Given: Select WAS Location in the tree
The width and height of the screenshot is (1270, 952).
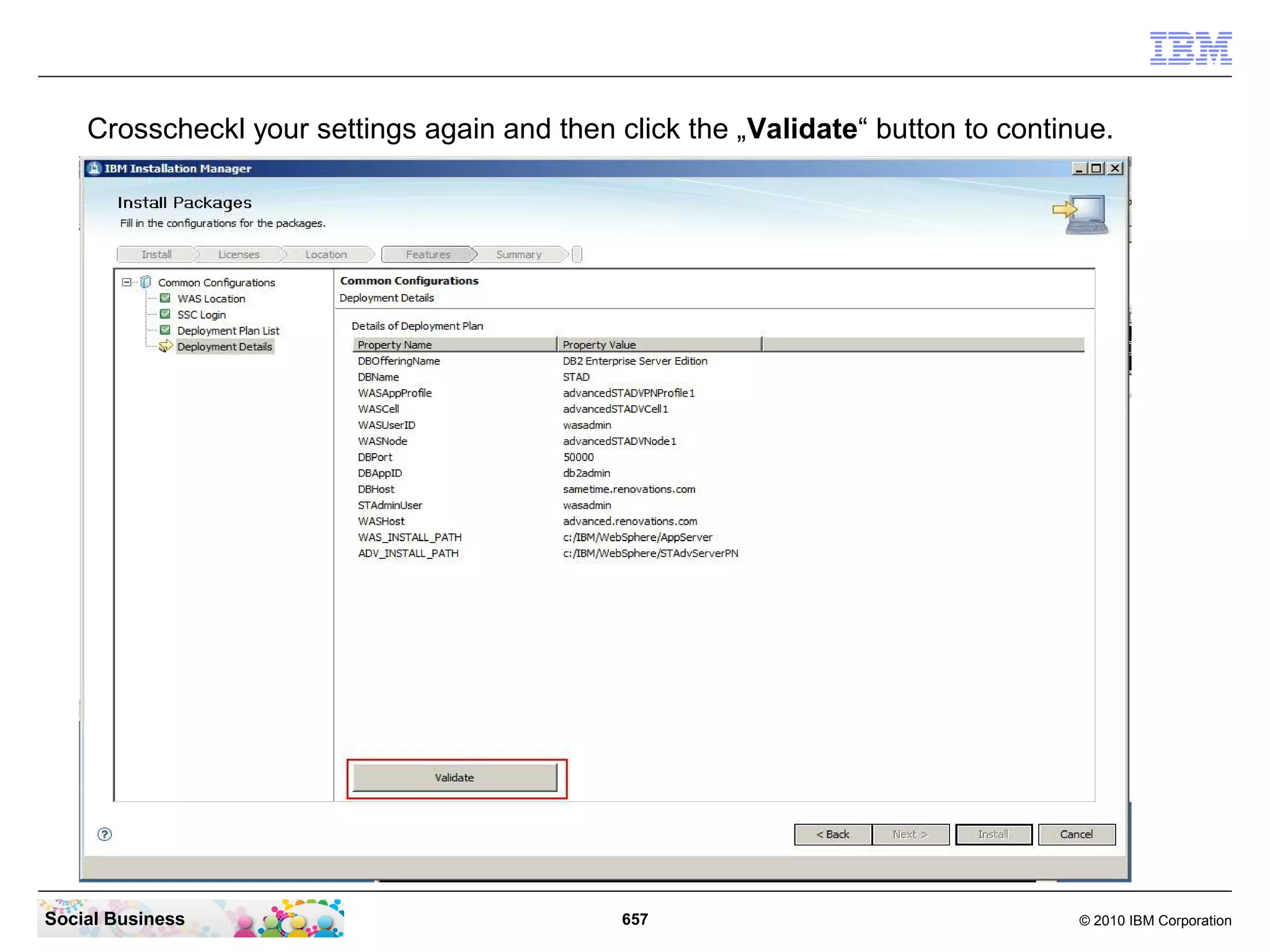Looking at the screenshot, I should coord(211,299).
